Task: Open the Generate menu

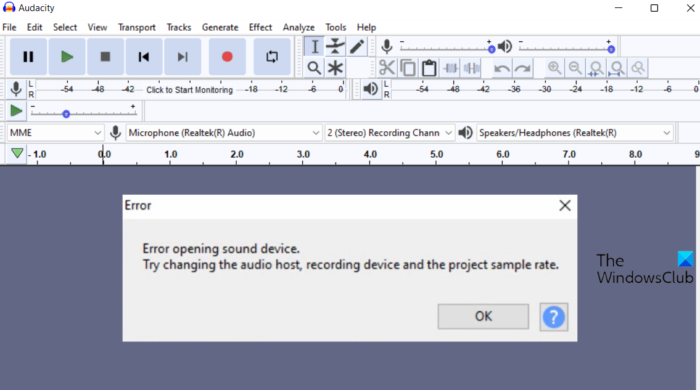Action: click(x=220, y=27)
